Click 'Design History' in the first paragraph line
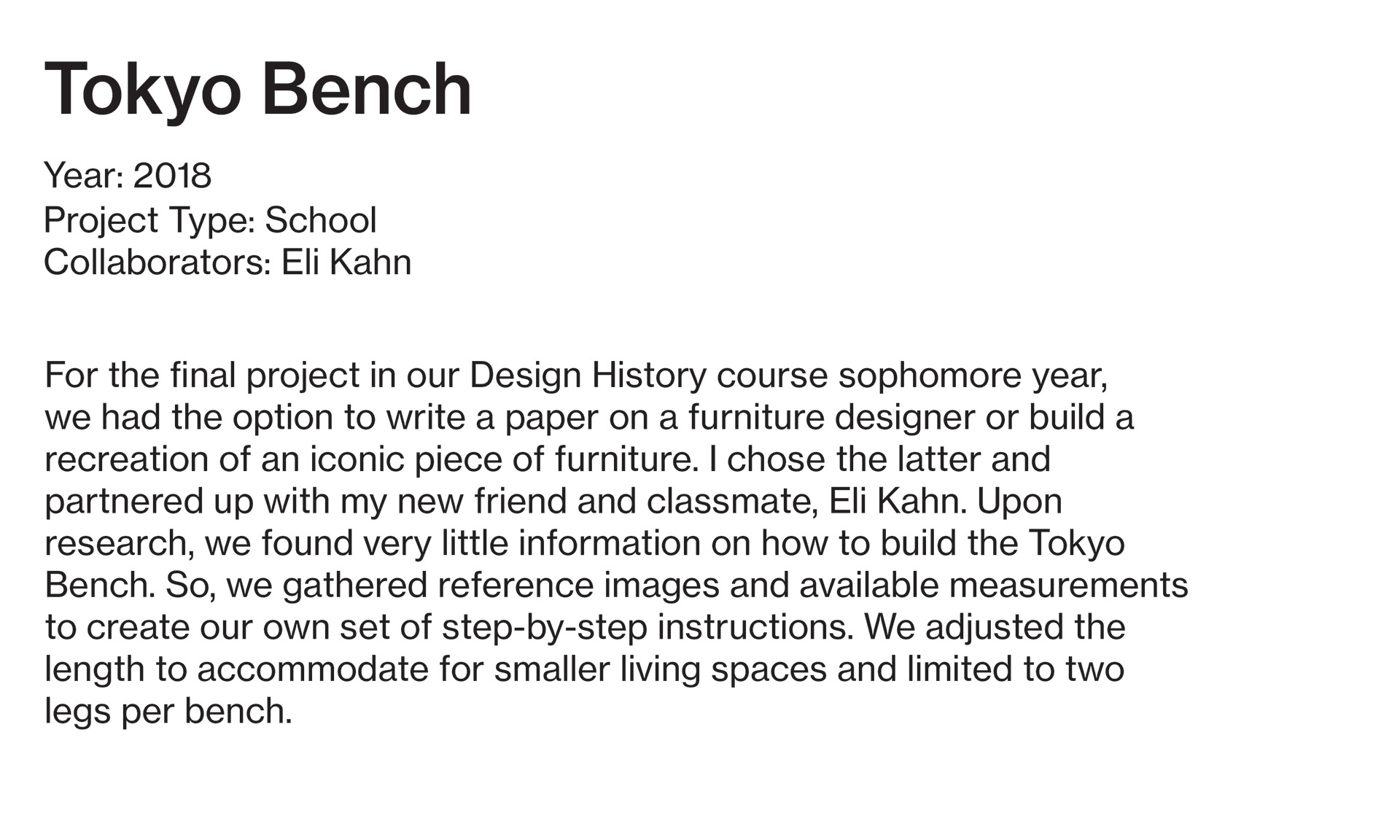 [588, 376]
